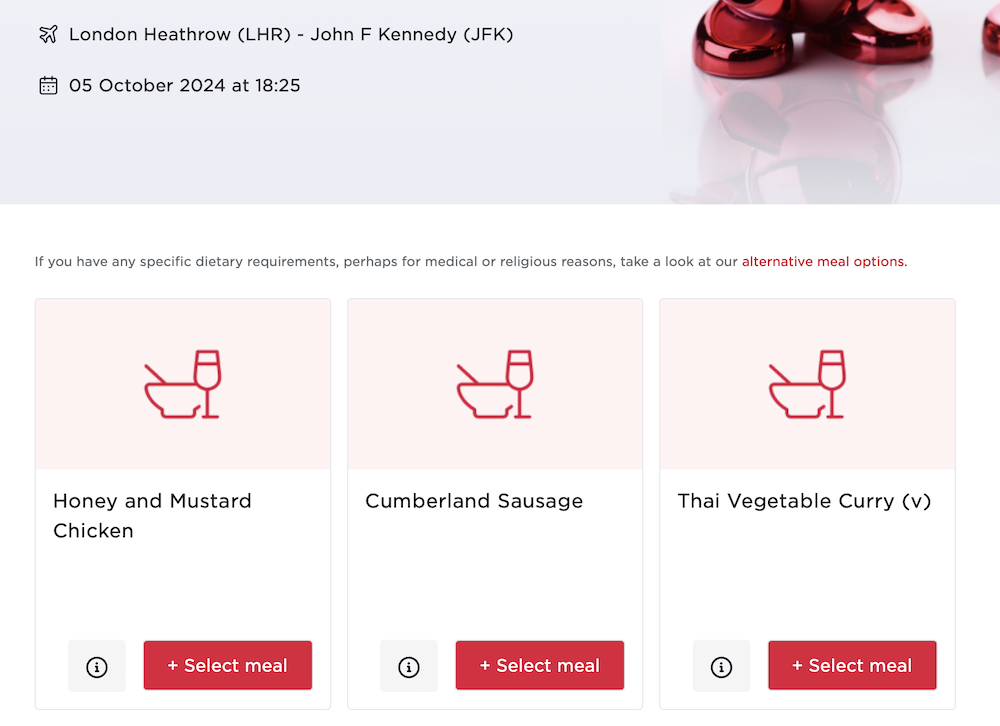Viewport: 1000px width, 726px height.
Task: Click the meal icon above Cumberland Sausage
Action: pyautogui.click(x=495, y=384)
